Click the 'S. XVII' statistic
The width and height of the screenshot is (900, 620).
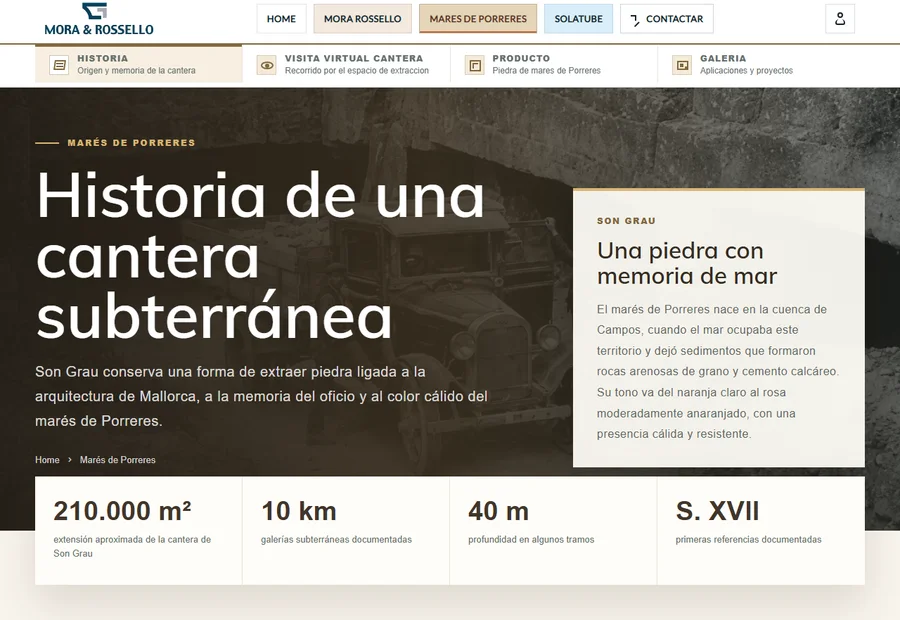click(x=717, y=511)
